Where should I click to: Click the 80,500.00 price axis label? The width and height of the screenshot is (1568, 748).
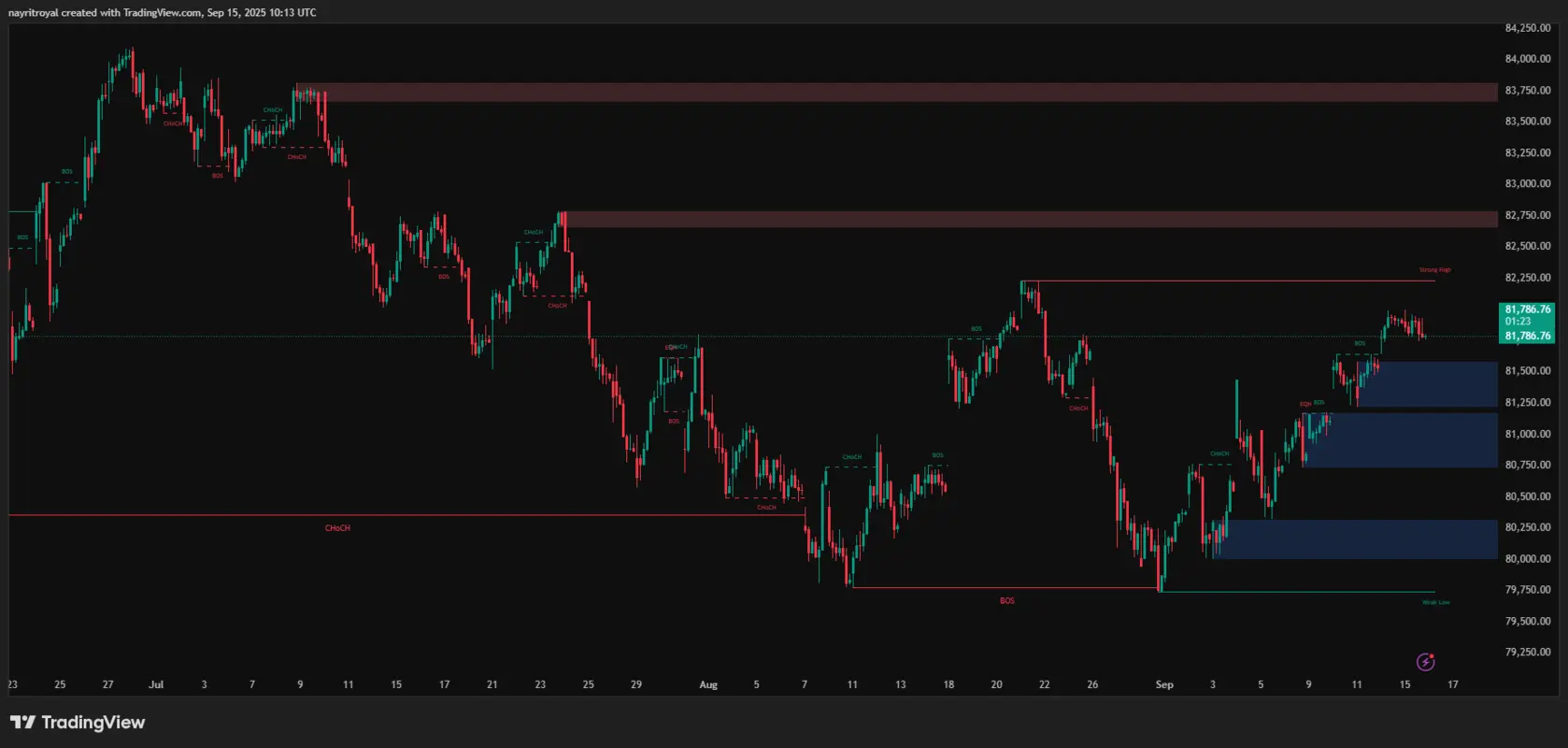(x=1528, y=496)
